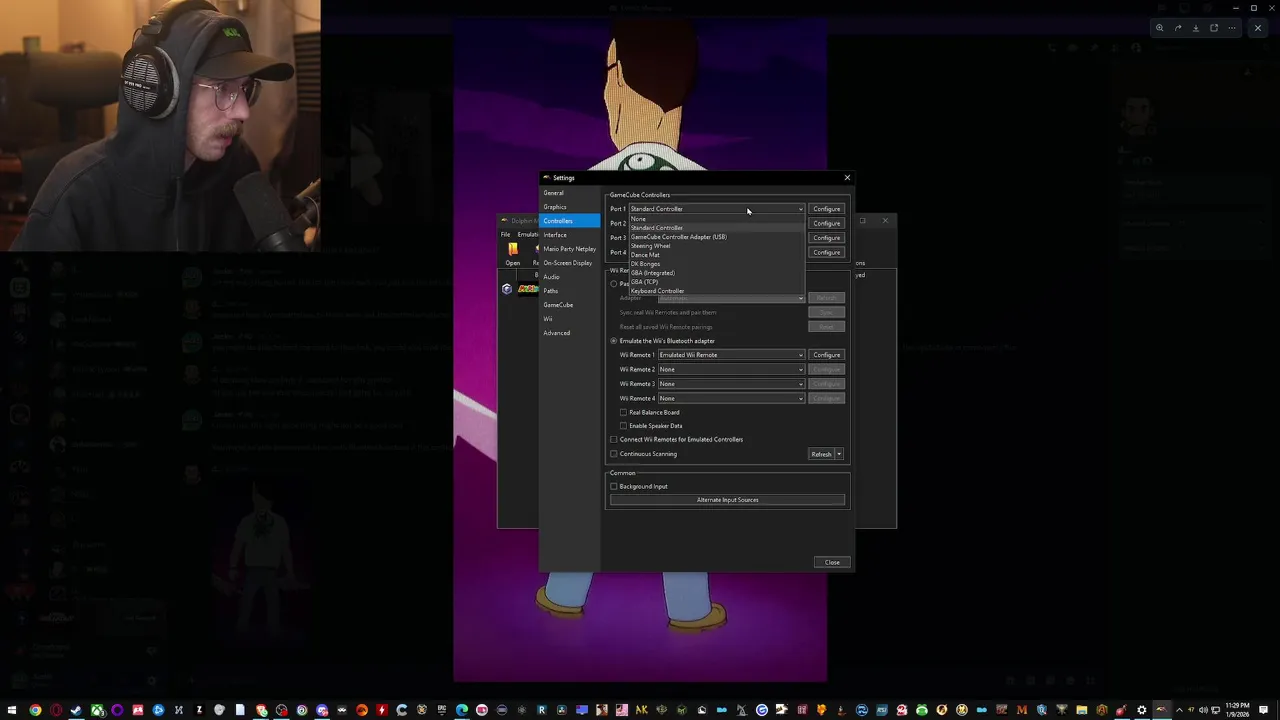Choose GBA (TCP) from the list
This screenshot has height=720, width=1280.
716,282
